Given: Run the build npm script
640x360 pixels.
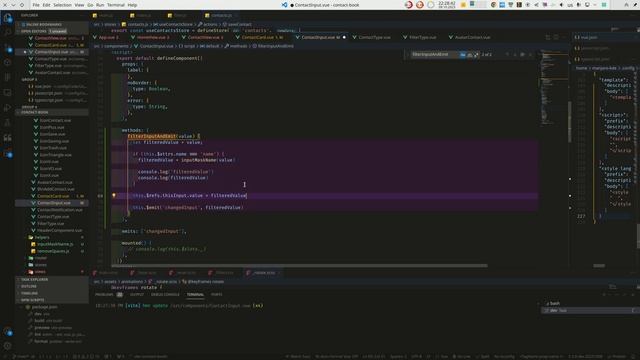Looking at the screenshot, I should click(x=52, y=321).
